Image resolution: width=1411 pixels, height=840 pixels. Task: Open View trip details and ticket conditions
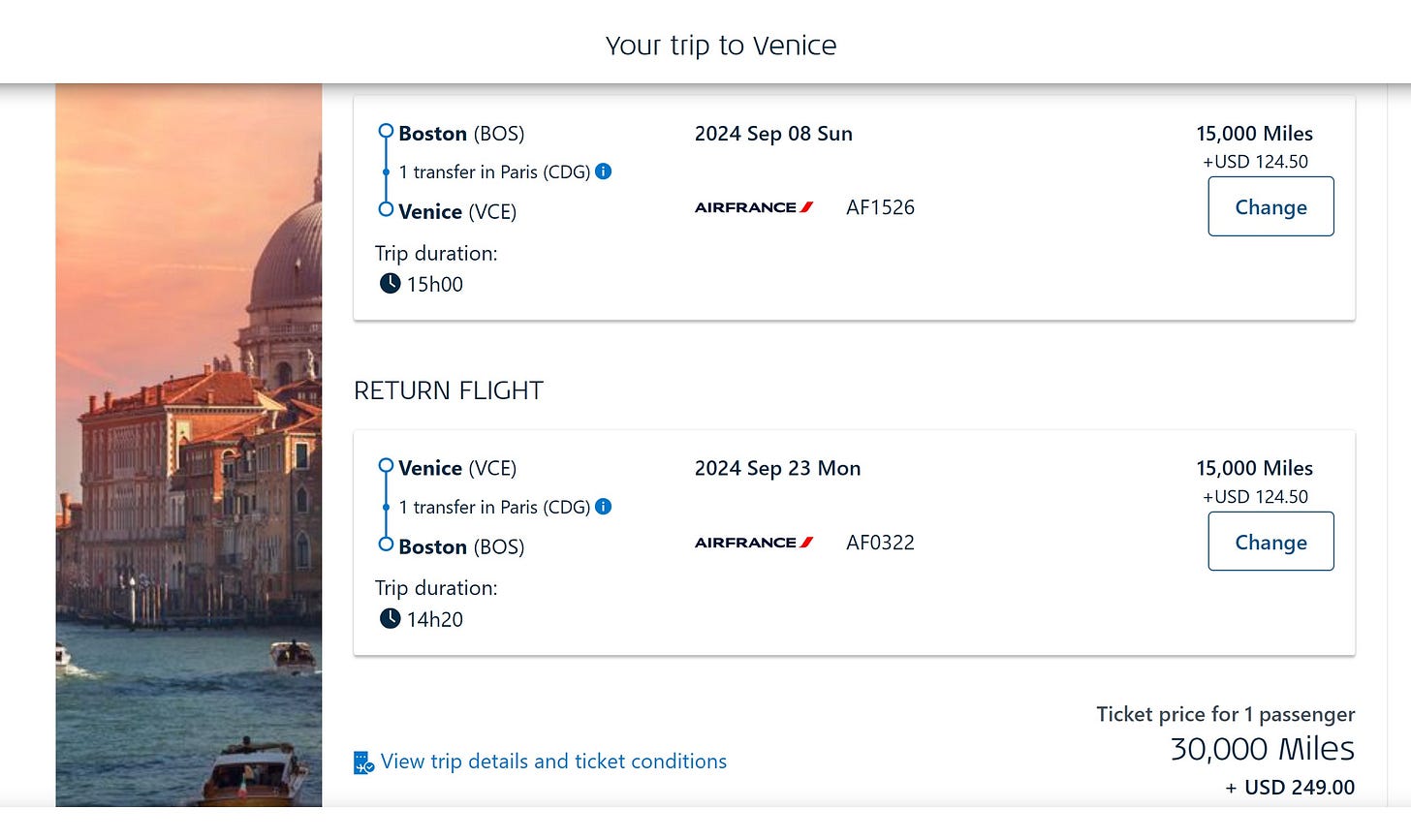(553, 762)
